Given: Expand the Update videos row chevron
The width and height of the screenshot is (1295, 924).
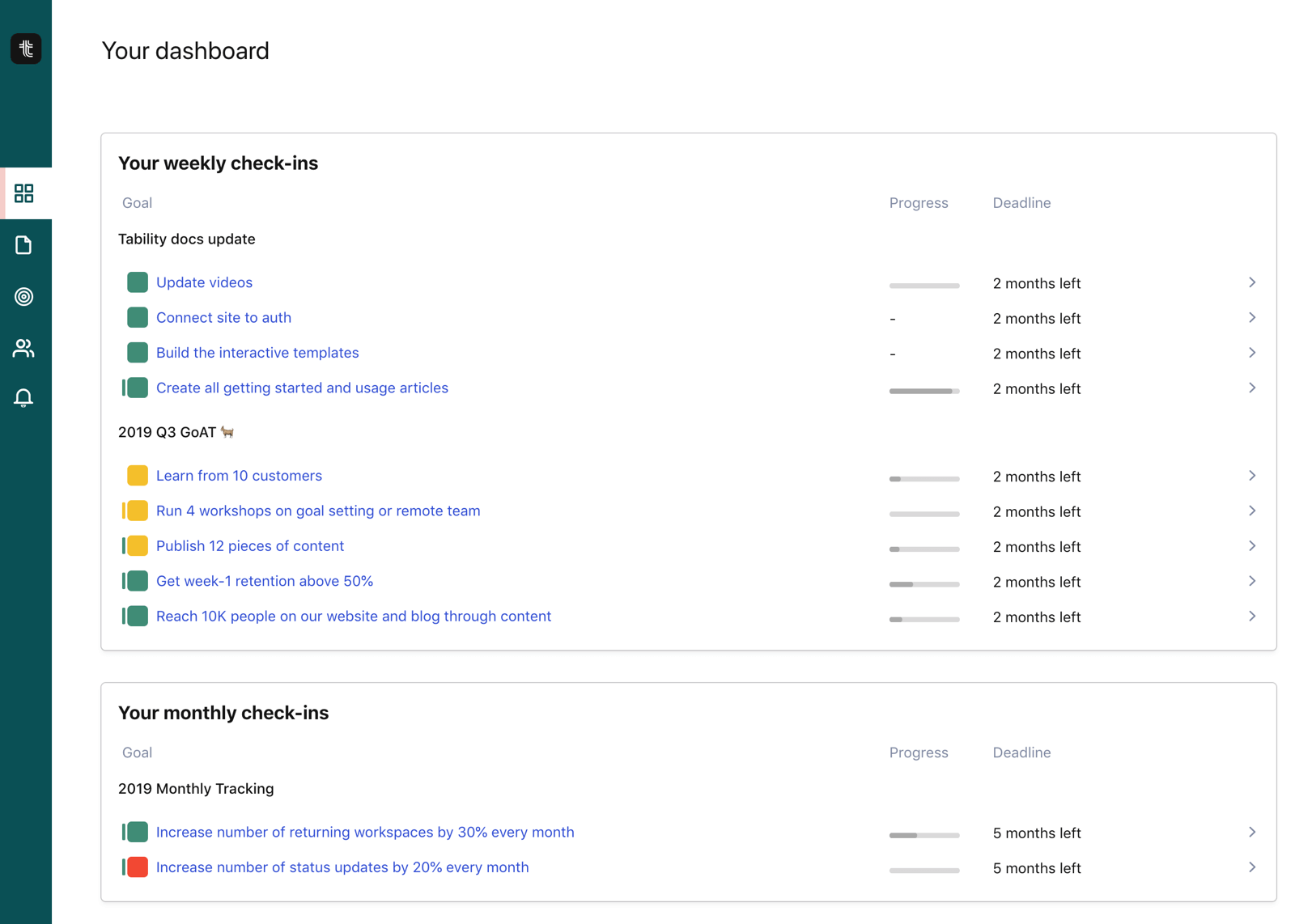Looking at the screenshot, I should [x=1251, y=282].
